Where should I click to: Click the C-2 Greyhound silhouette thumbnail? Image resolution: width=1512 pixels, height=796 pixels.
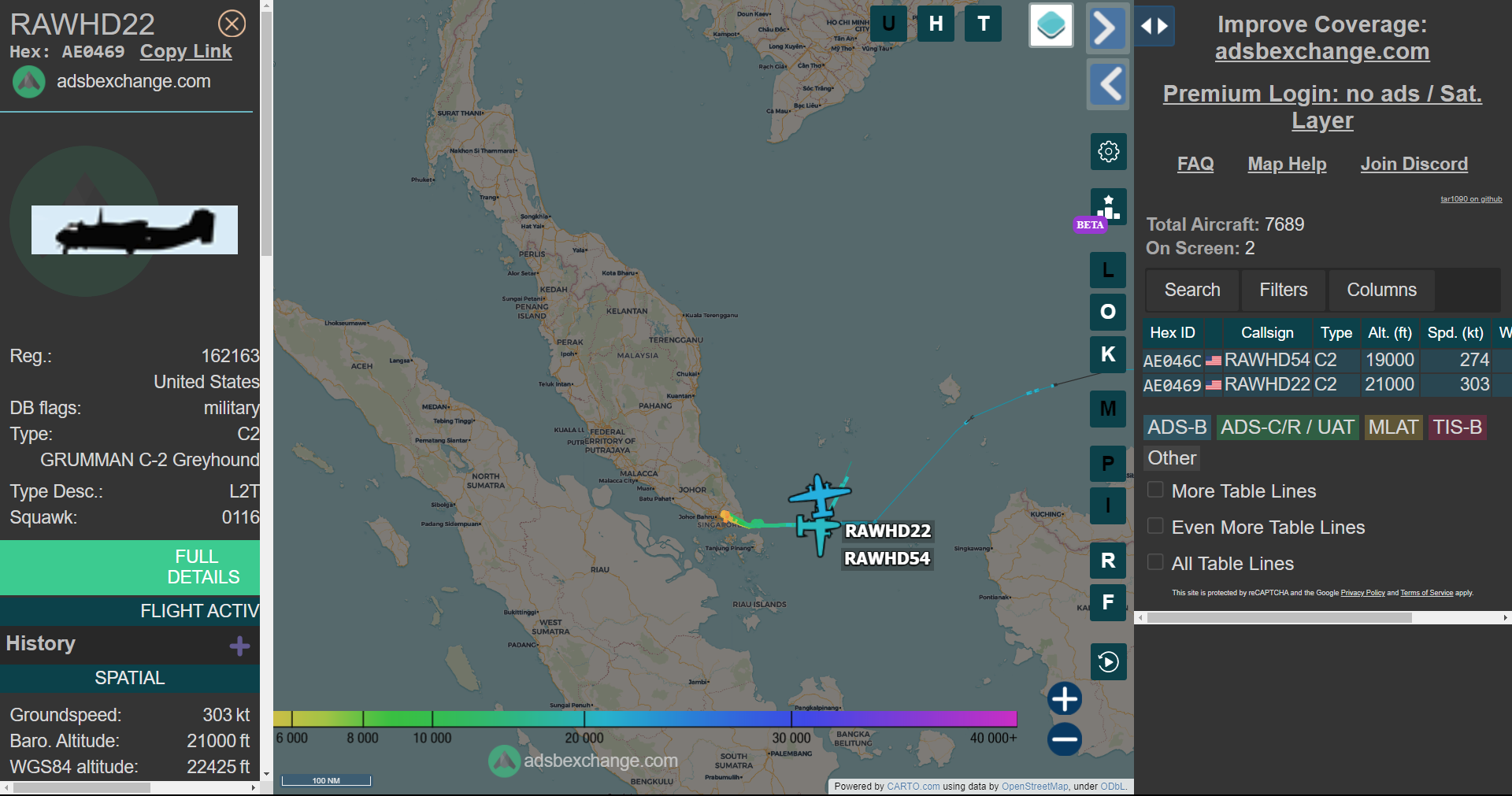pos(135,230)
